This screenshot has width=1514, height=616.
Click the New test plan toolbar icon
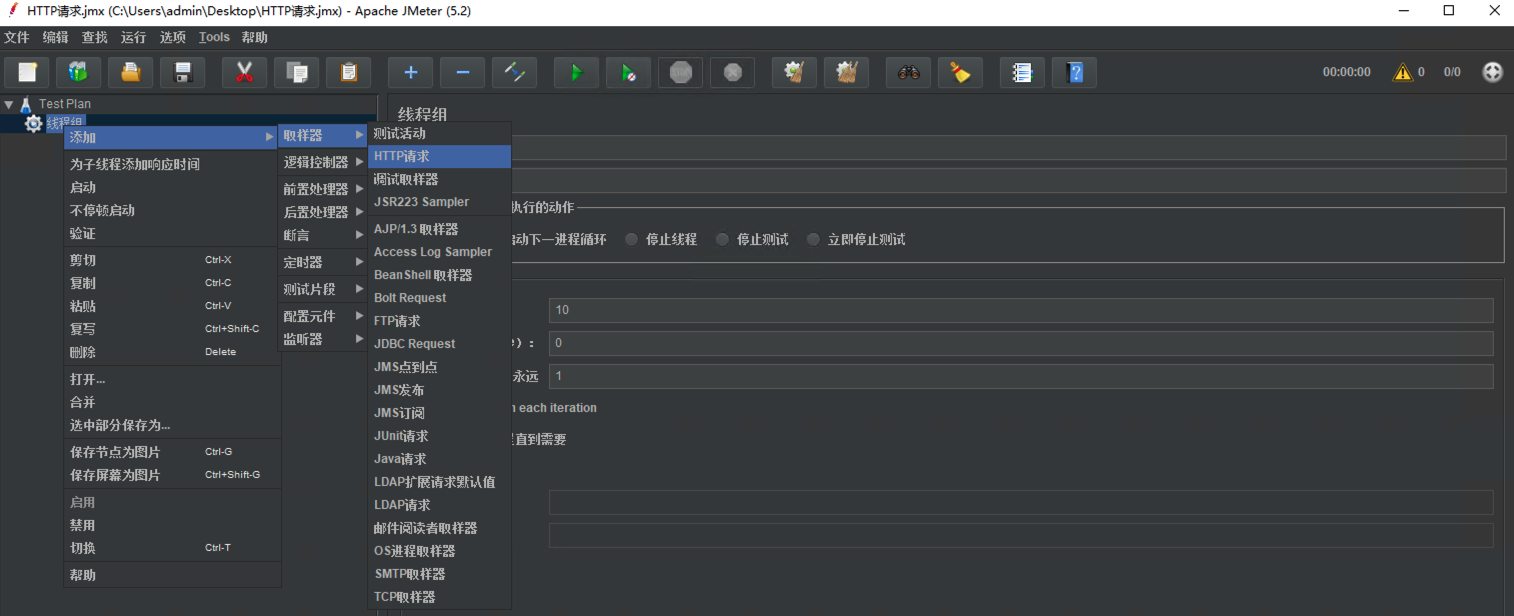pos(27,72)
